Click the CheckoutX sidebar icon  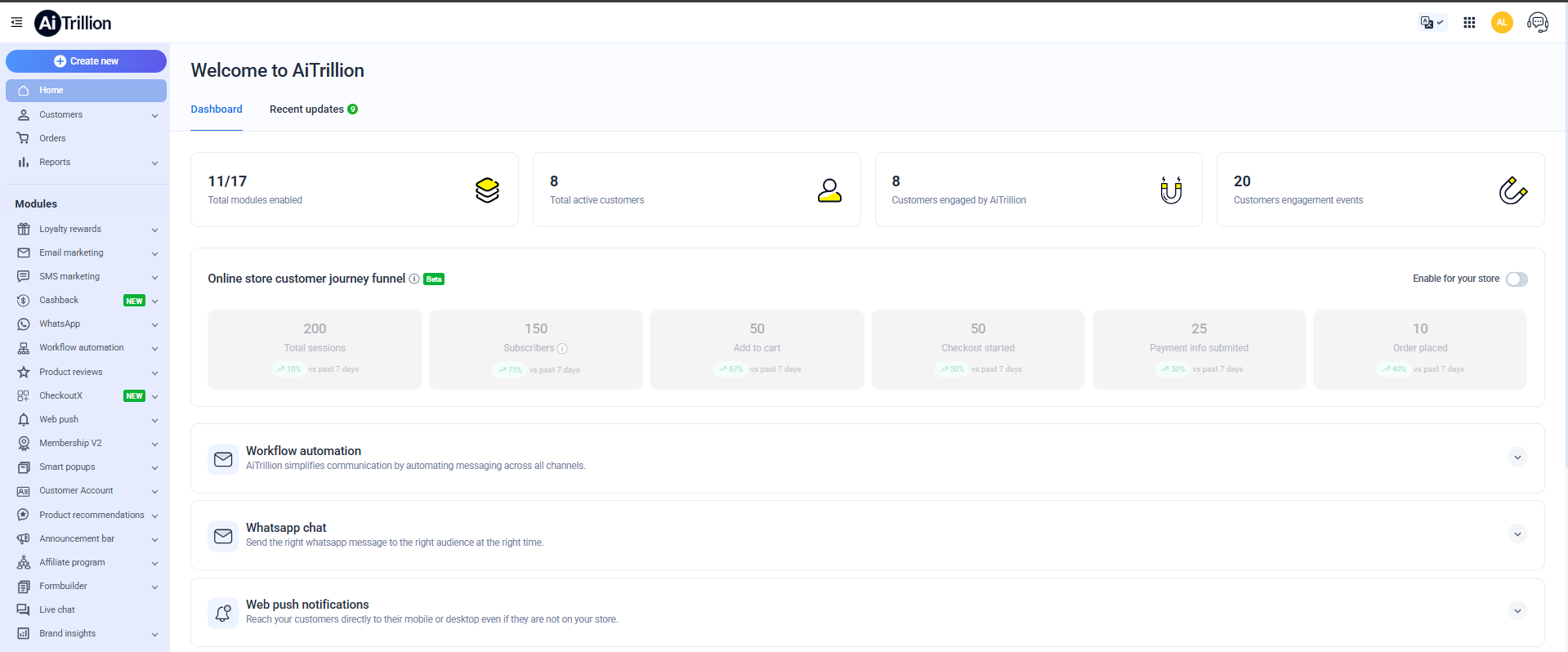pyautogui.click(x=24, y=396)
